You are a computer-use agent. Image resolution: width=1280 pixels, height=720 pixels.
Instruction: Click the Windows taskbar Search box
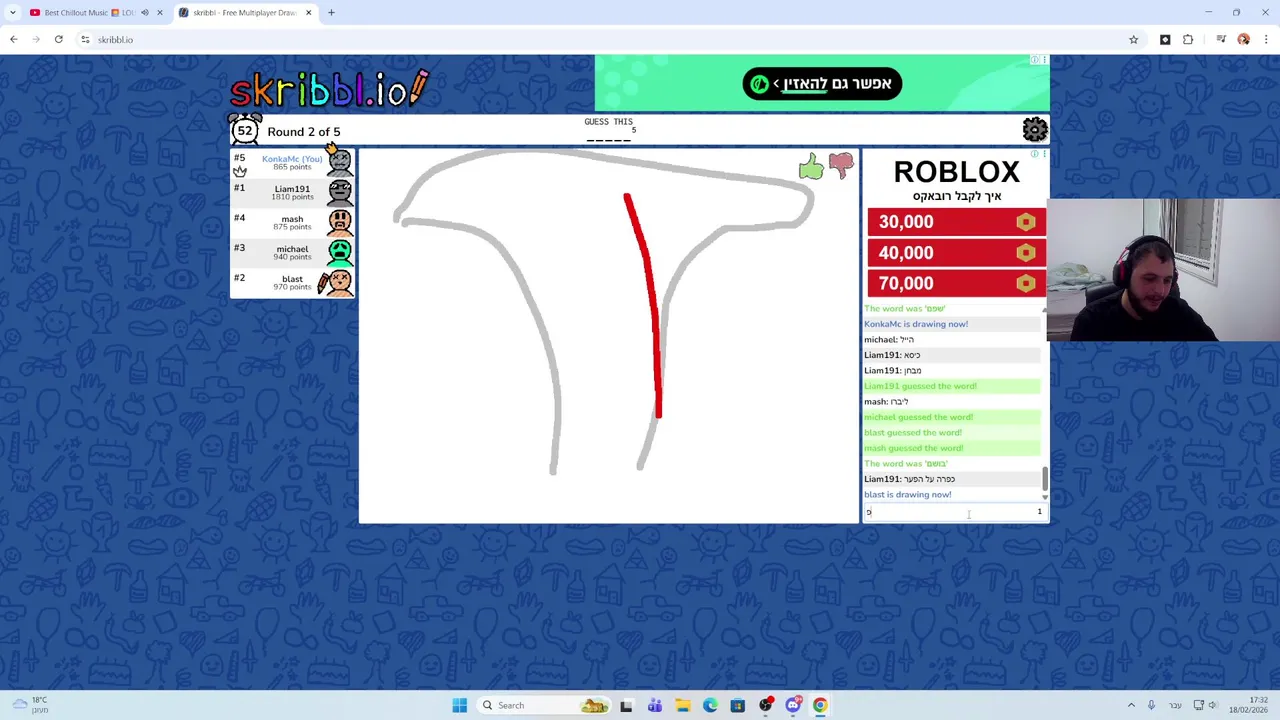tap(545, 705)
